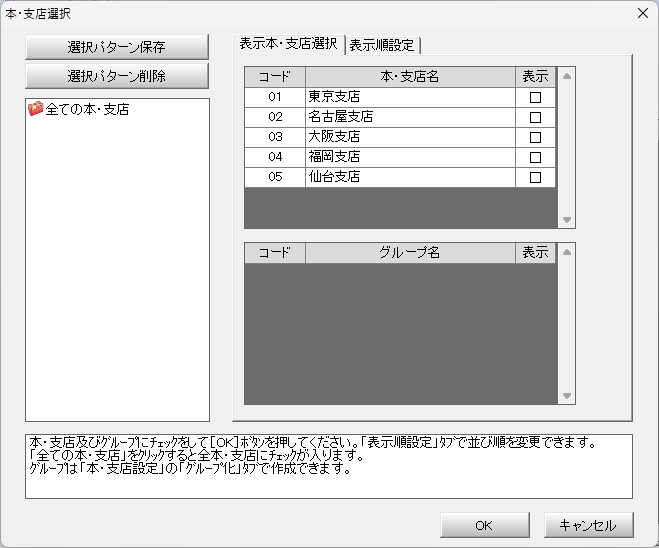The height and width of the screenshot is (548, 659).
Task: Check the 表示 box for 大阪支店
Action: click(535, 137)
